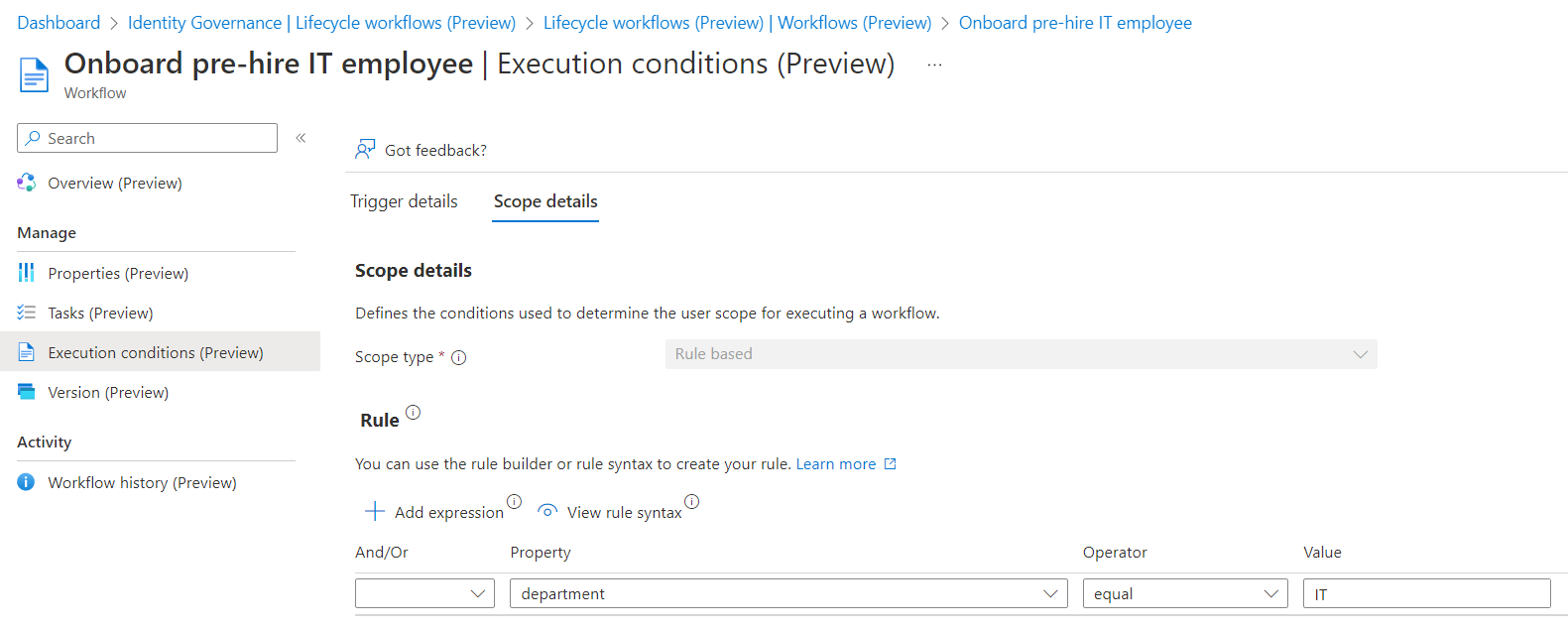Open the equal operator dropdown
The height and width of the screenshot is (632, 1568).
1185,593
